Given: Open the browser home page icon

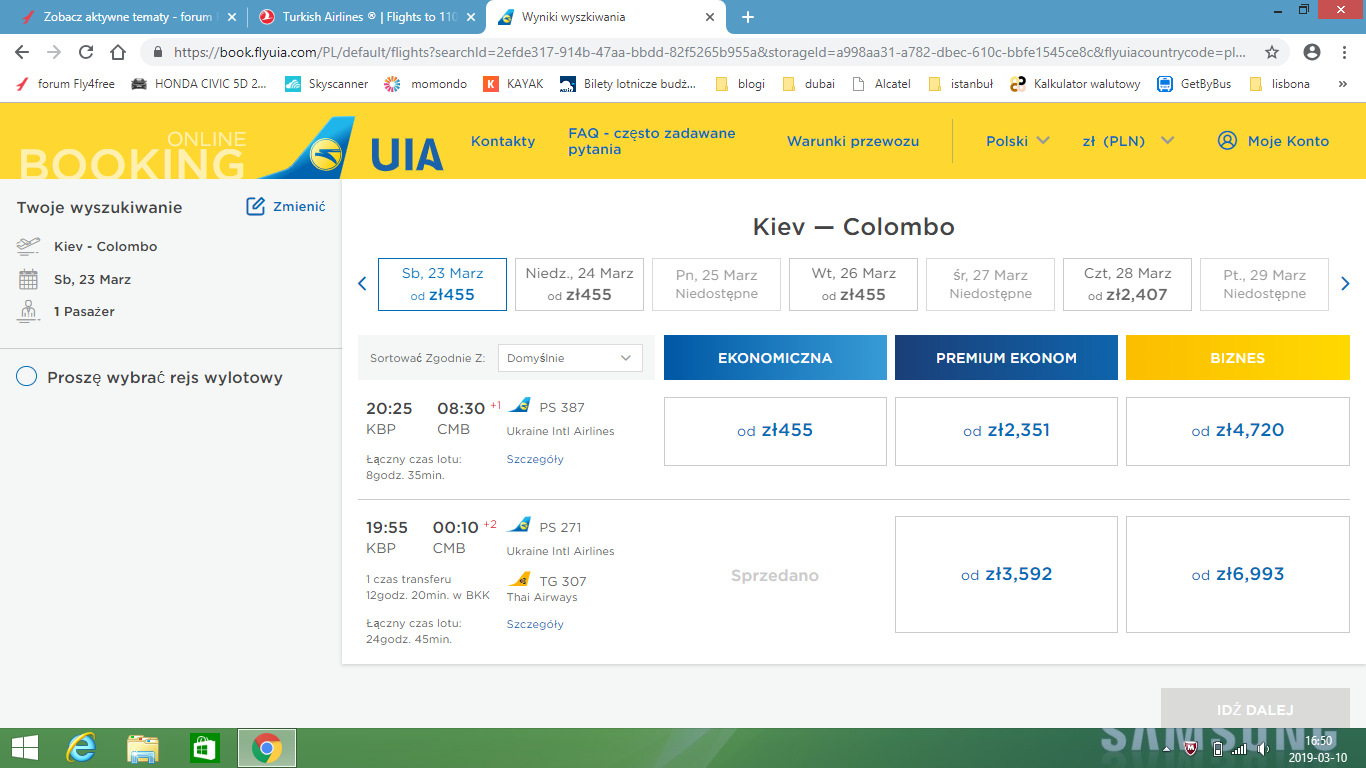Looking at the screenshot, I should click(x=118, y=52).
